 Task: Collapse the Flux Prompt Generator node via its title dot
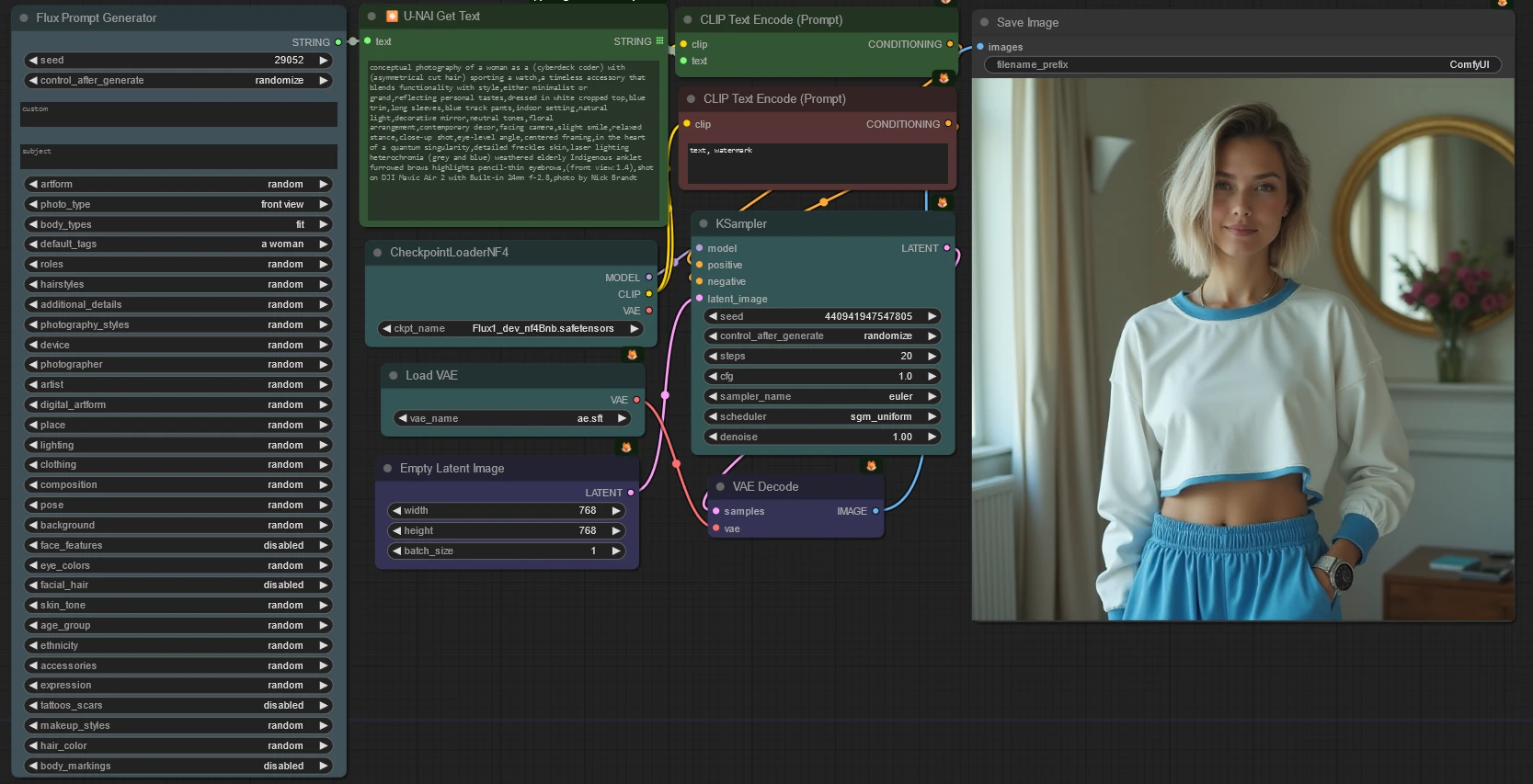pos(24,17)
